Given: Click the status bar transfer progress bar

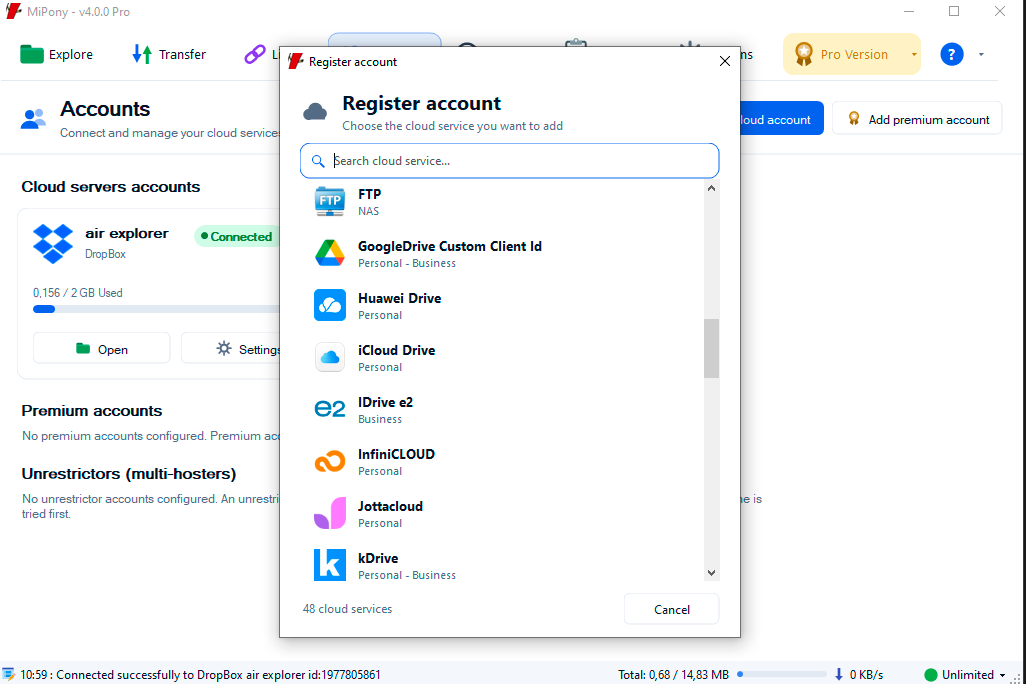Looking at the screenshot, I should click(782, 674).
